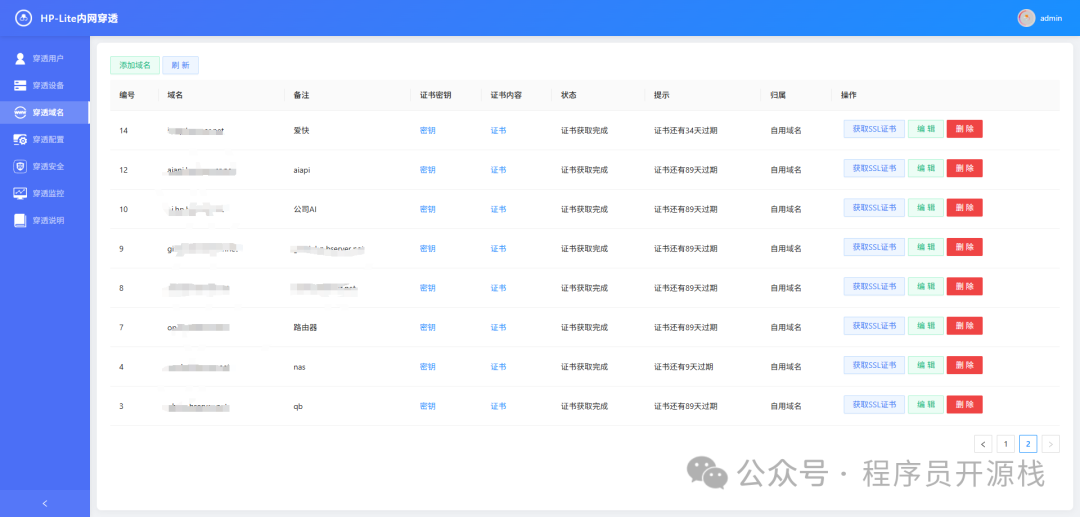Viewport: 1080px width, 517px height.
Task: Delete the 公司AI domain row
Action: click(x=964, y=209)
